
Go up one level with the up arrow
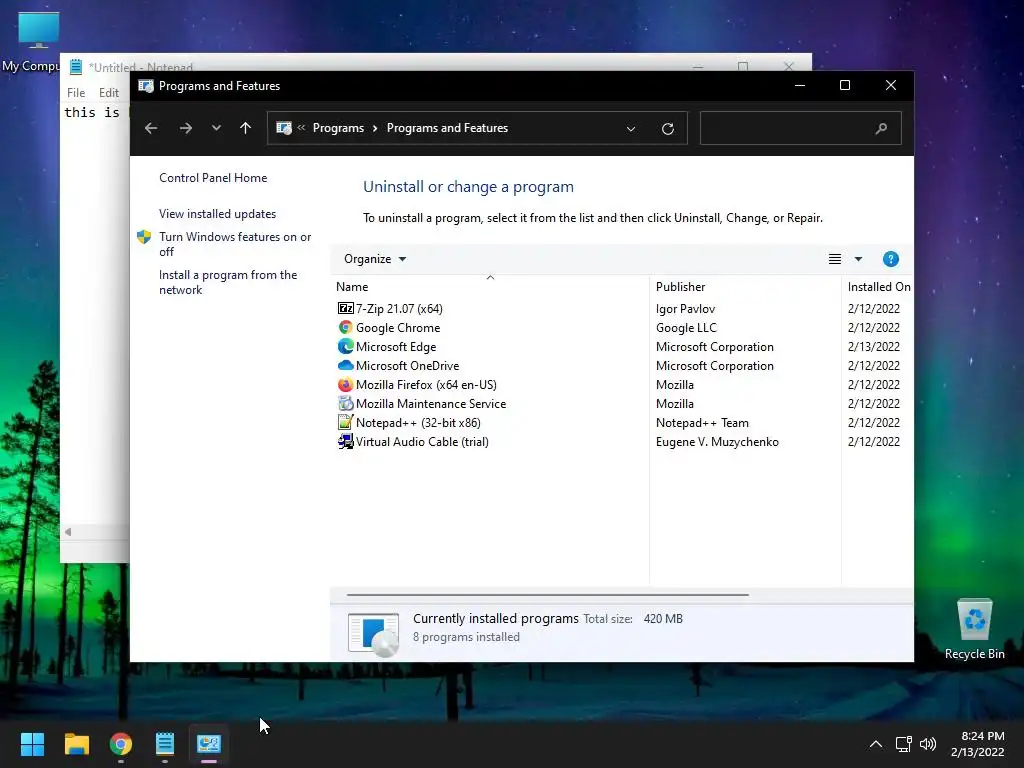click(246, 128)
